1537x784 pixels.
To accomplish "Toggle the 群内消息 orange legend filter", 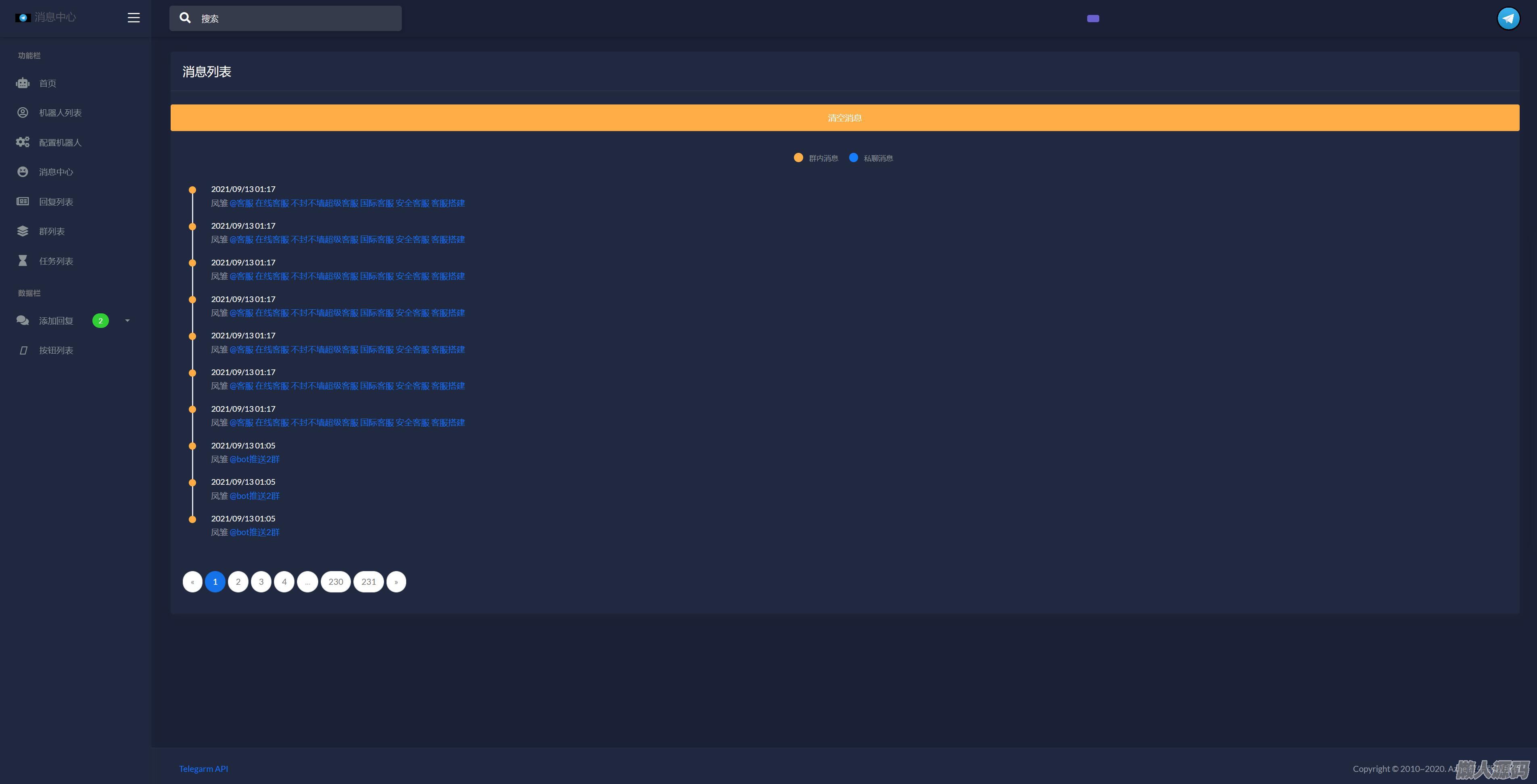I will tap(798, 158).
